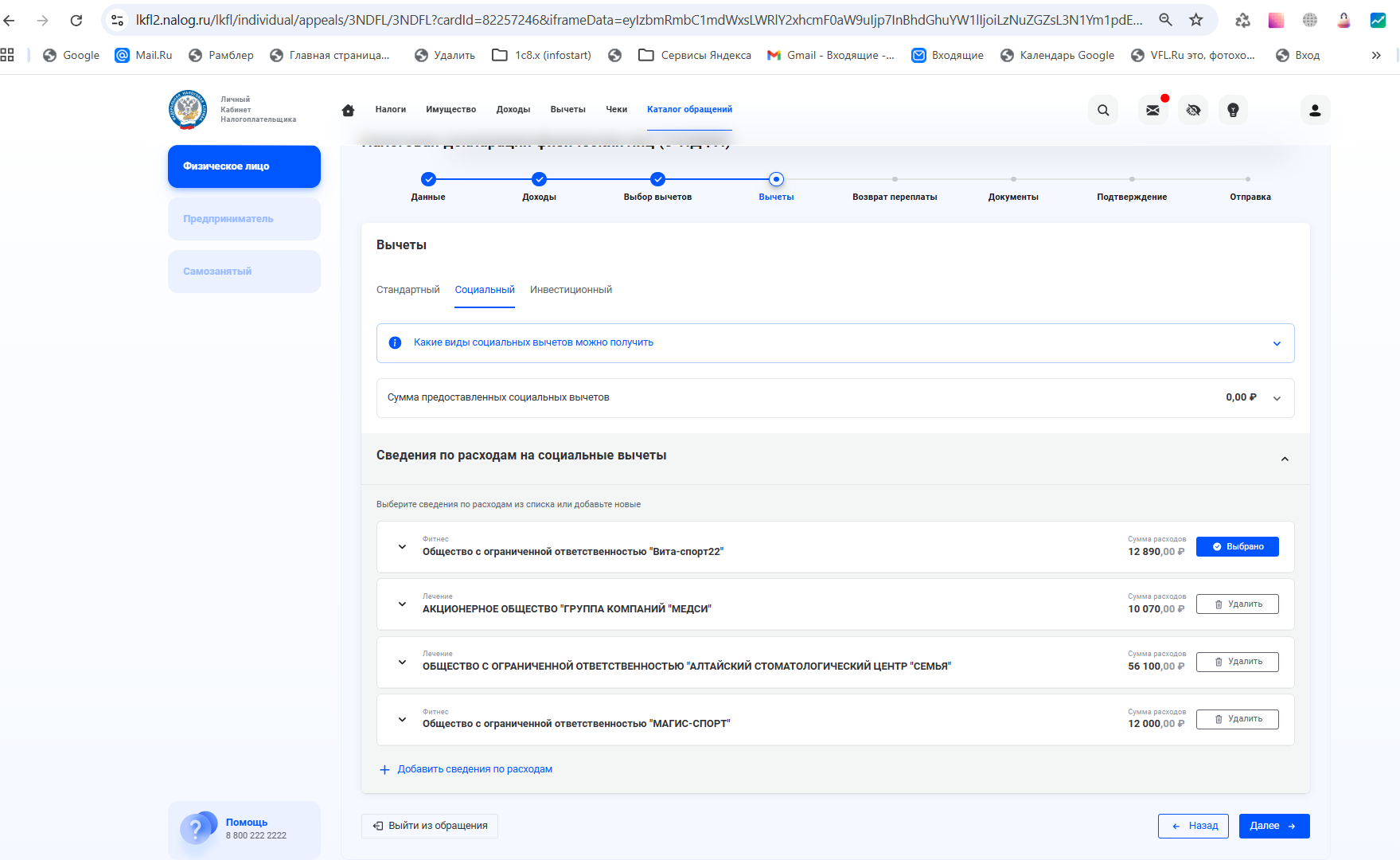
Task: Click the home icon in navigation bar
Action: [x=348, y=110]
